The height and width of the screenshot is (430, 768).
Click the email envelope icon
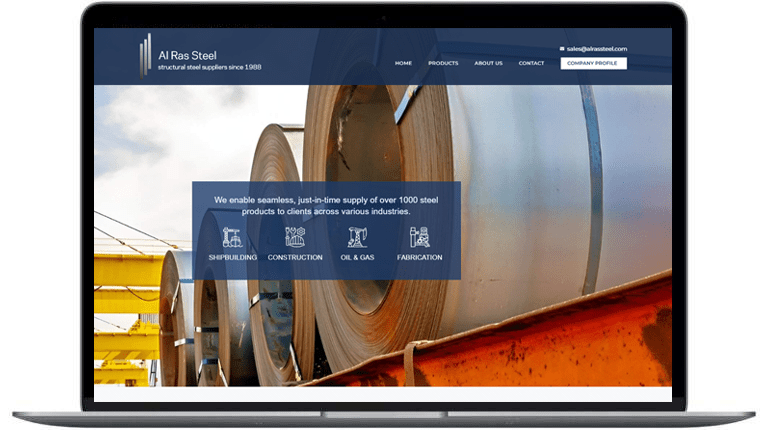pos(562,48)
